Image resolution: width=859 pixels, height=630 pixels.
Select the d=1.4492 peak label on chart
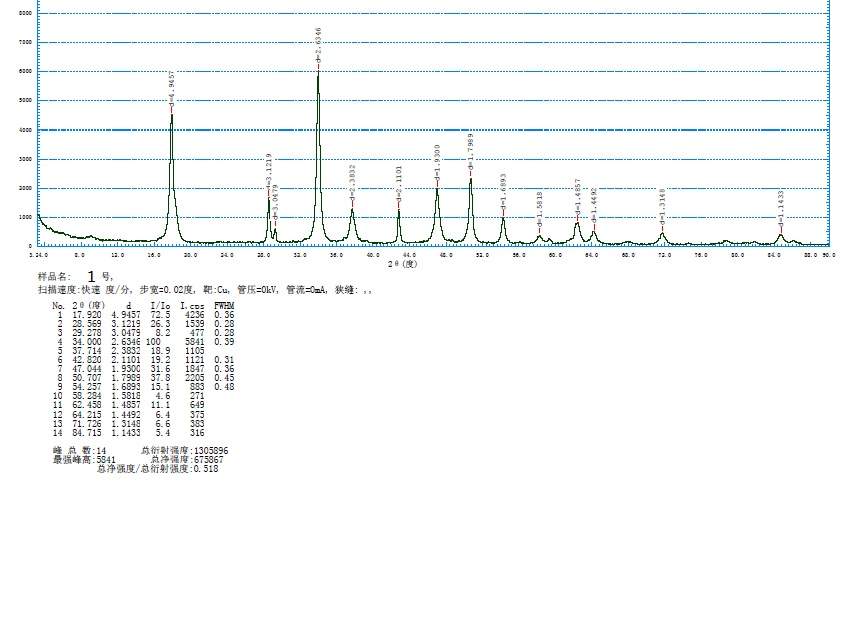pos(594,205)
